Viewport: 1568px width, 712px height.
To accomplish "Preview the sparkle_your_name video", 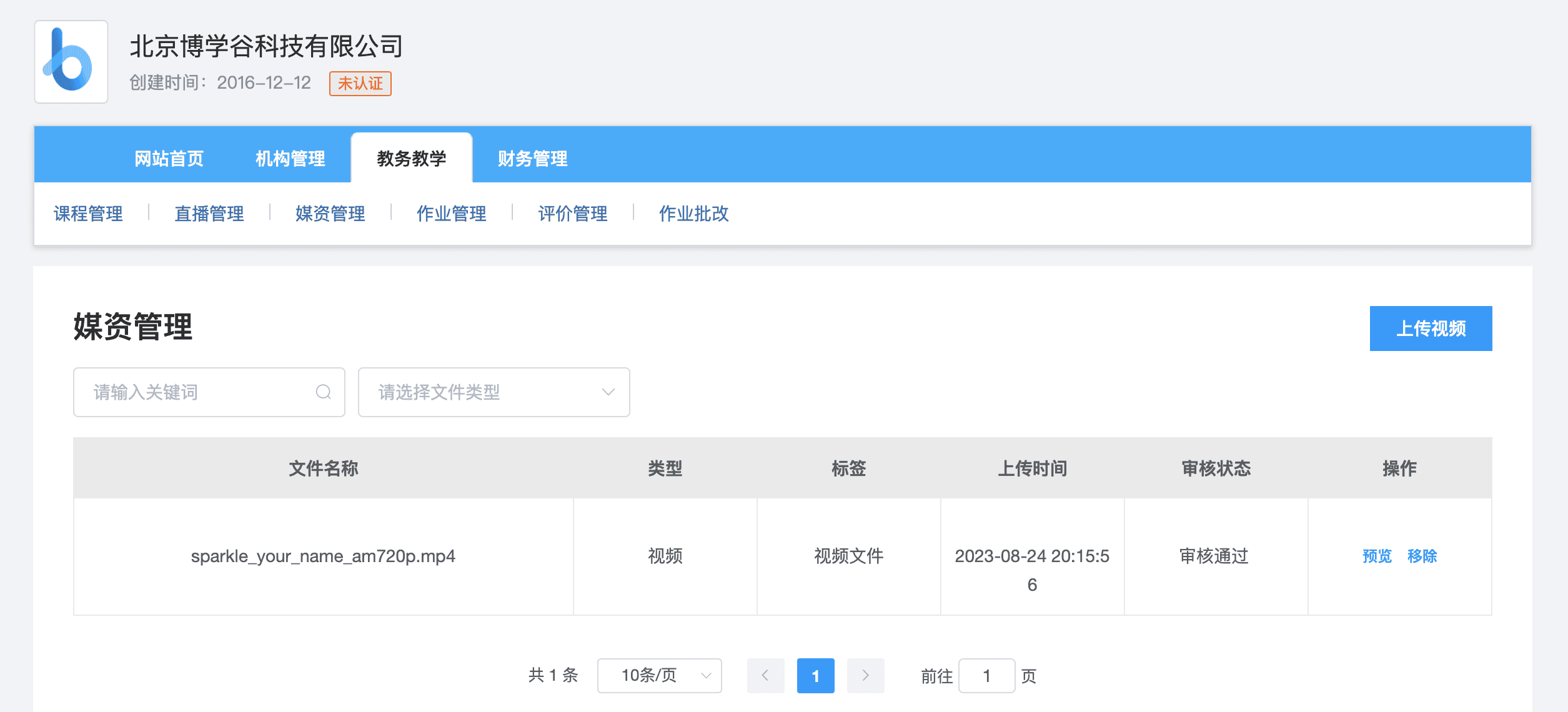I will tap(1377, 556).
